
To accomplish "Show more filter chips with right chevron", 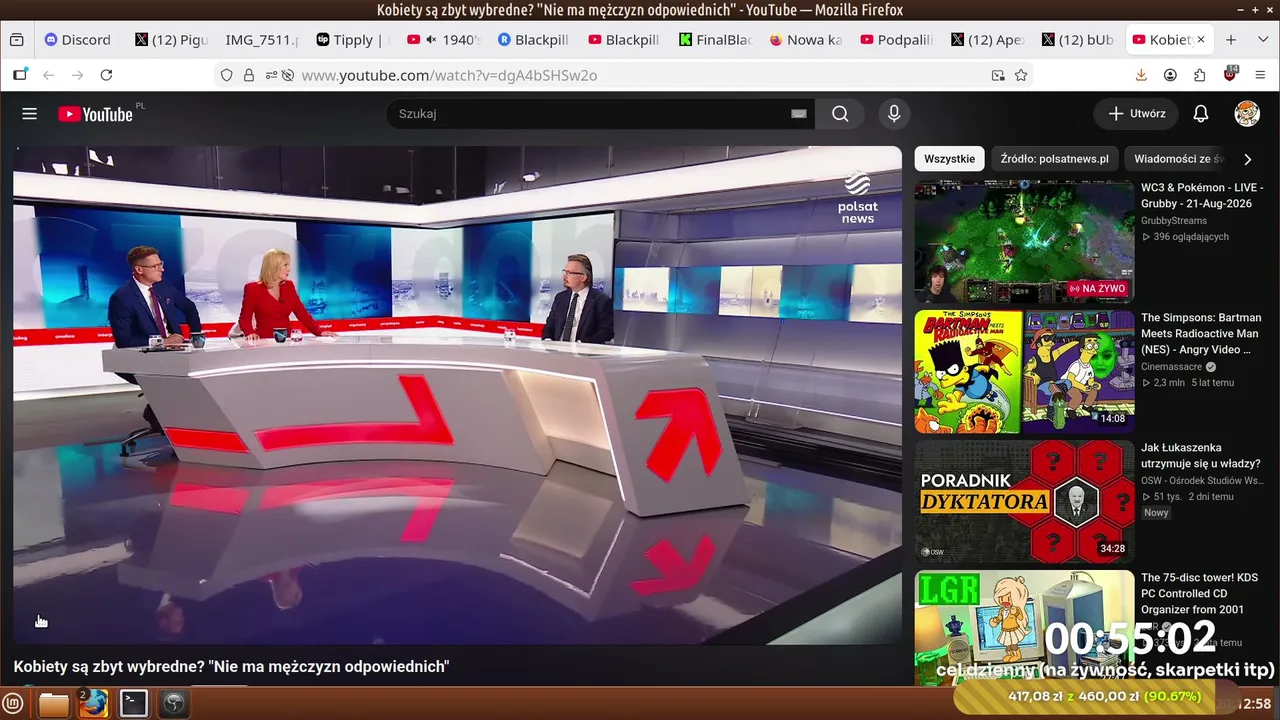I will pos(1247,159).
